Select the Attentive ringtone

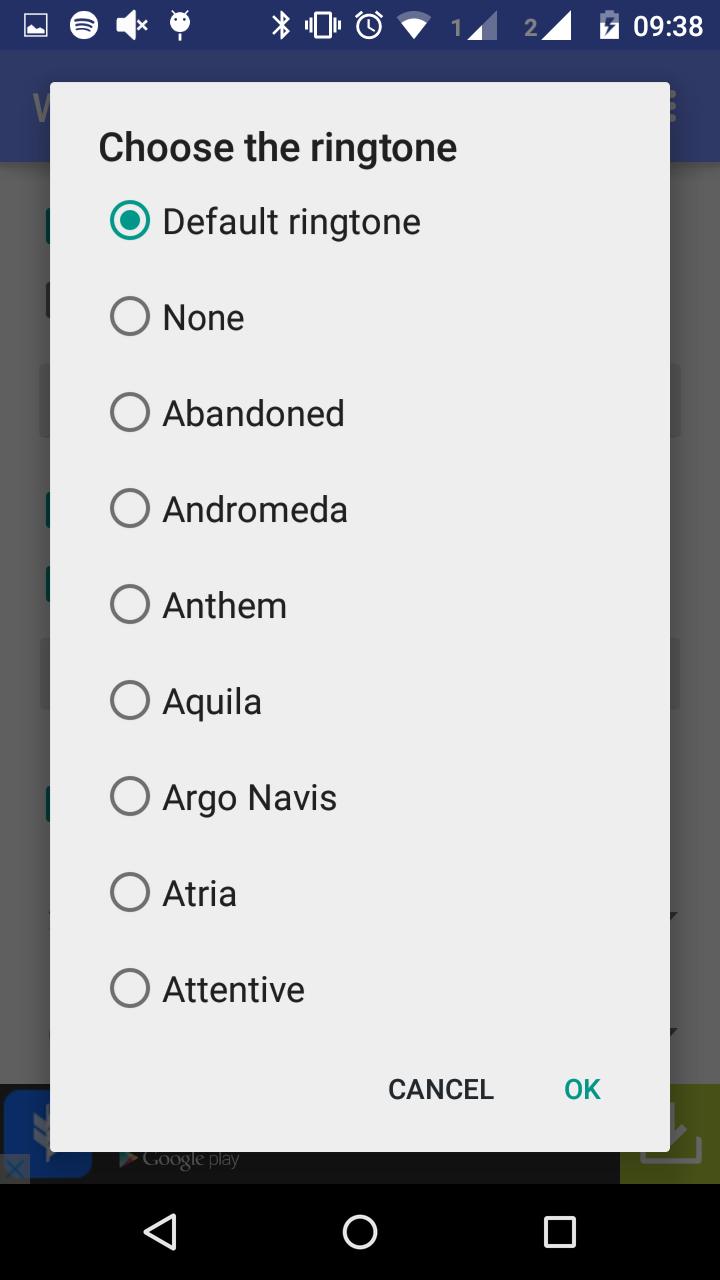coord(130,989)
